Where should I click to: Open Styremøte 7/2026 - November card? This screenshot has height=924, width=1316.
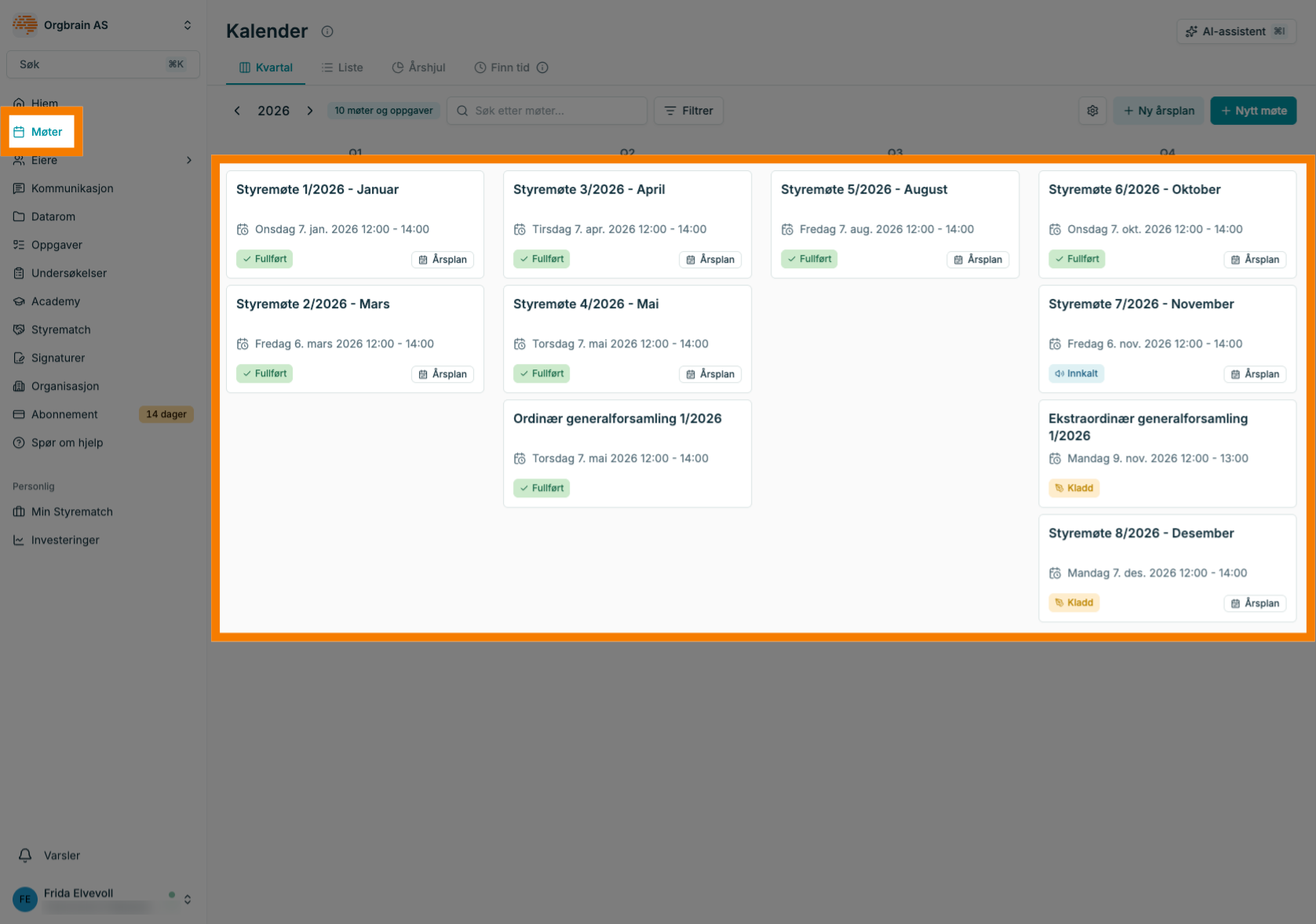point(1167,339)
